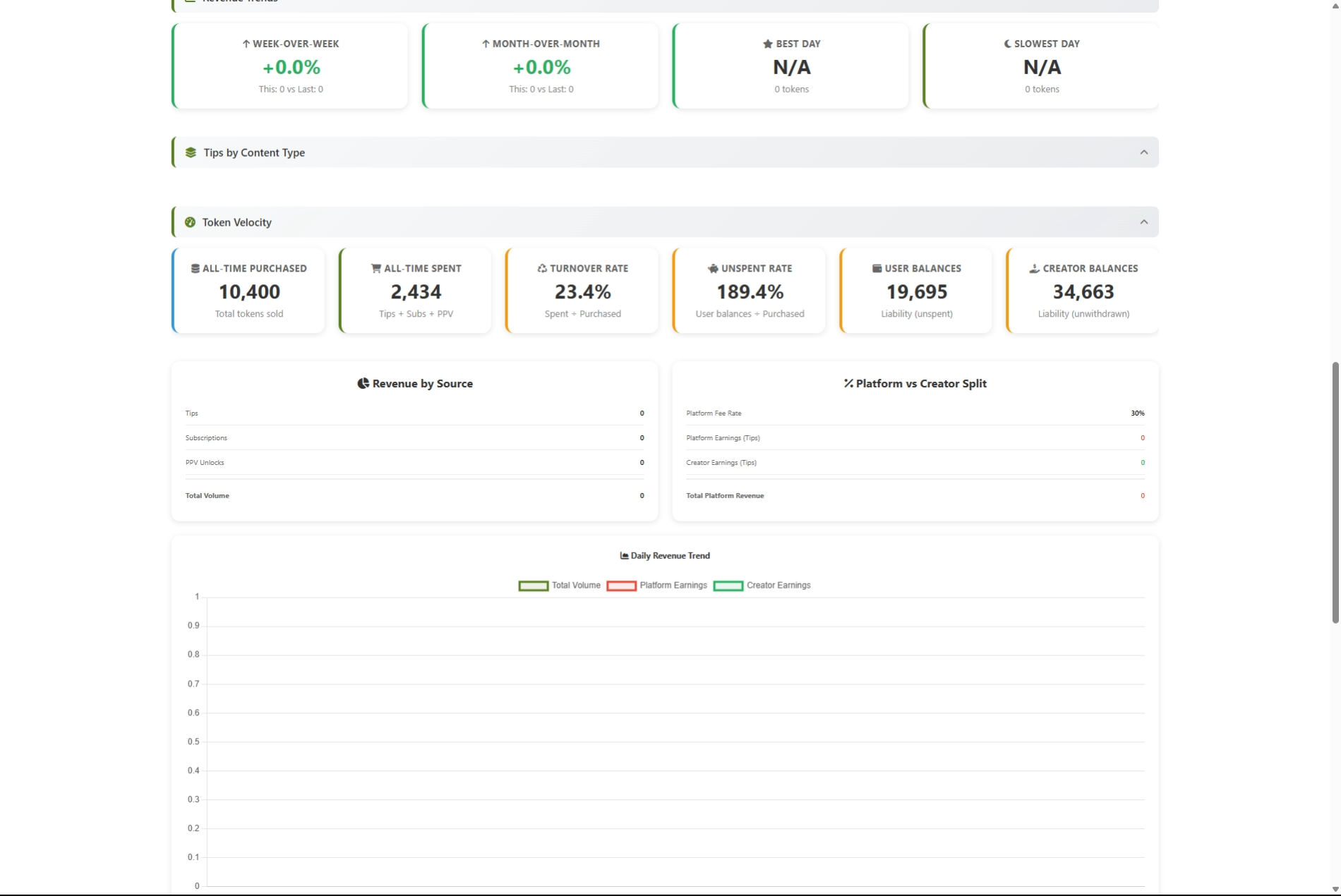Collapse the Token Velocity section chevron

(x=1143, y=222)
